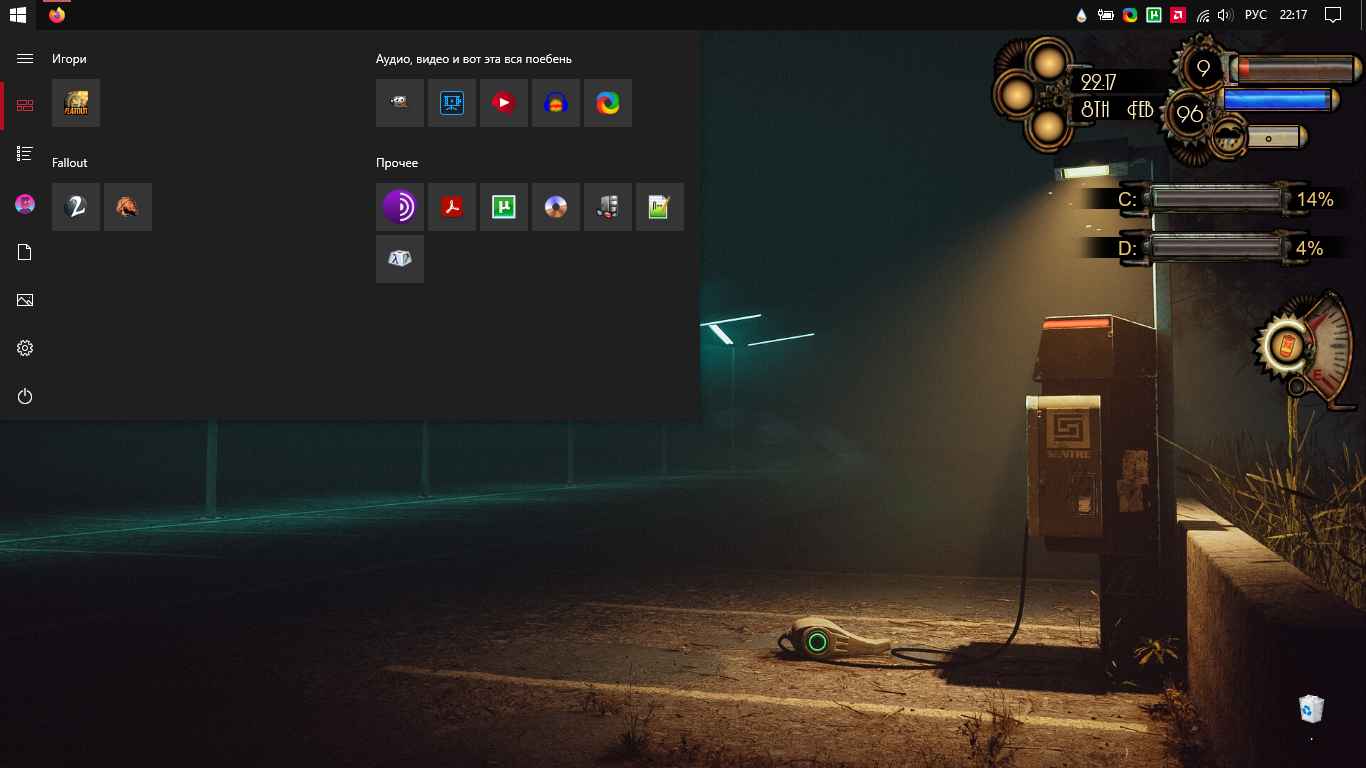The image size is (1366, 768).
Task: Click the 8TH FEB date widget
Action: coord(1117,110)
